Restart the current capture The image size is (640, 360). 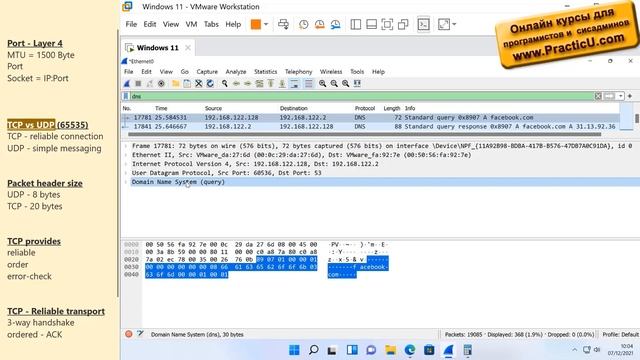point(150,84)
